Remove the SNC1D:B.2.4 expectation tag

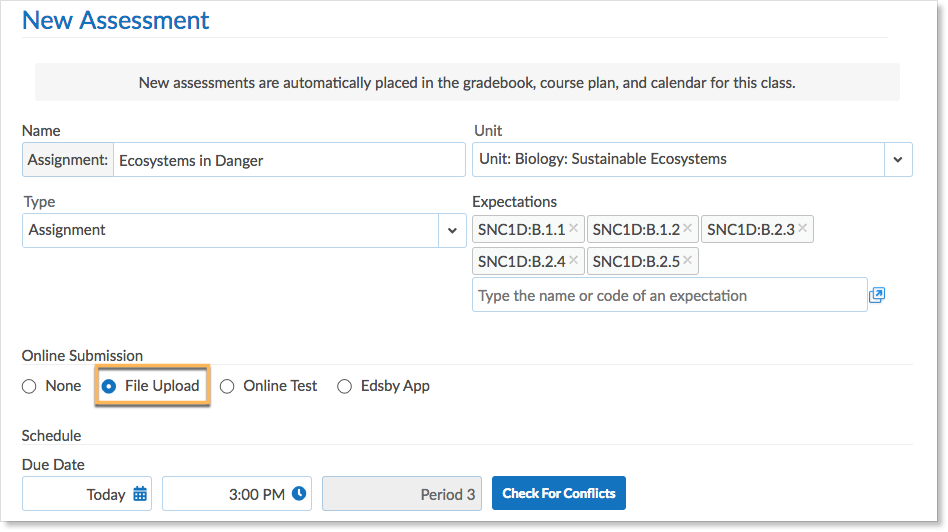point(573,261)
